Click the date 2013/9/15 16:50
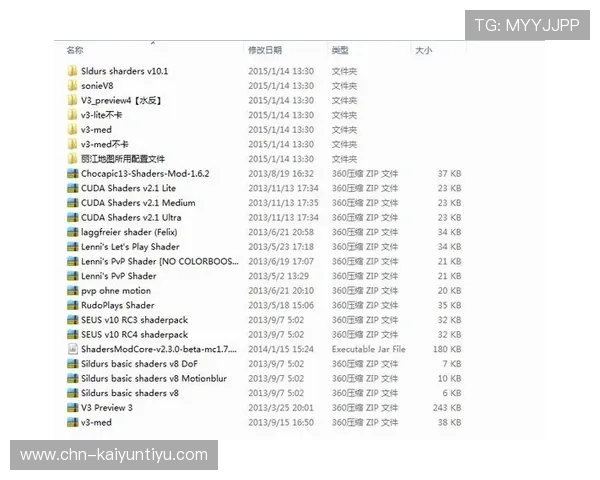The width and height of the screenshot is (600, 480). (x=280, y=422)
